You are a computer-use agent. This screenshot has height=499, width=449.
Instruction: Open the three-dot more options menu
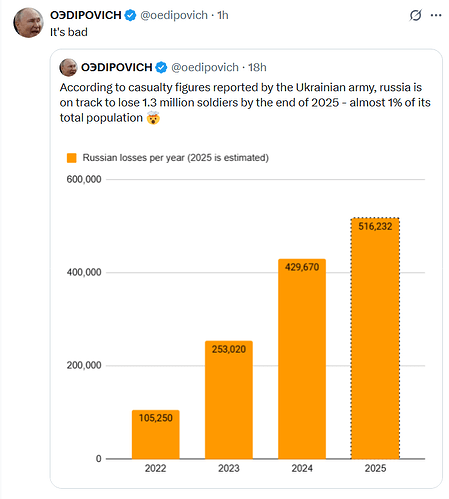436,15
